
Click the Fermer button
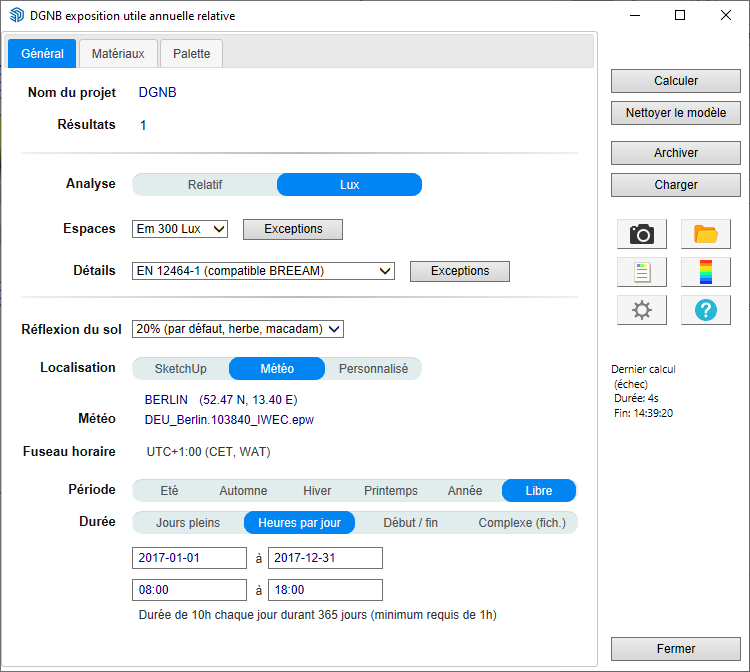[x=676, y=649]
